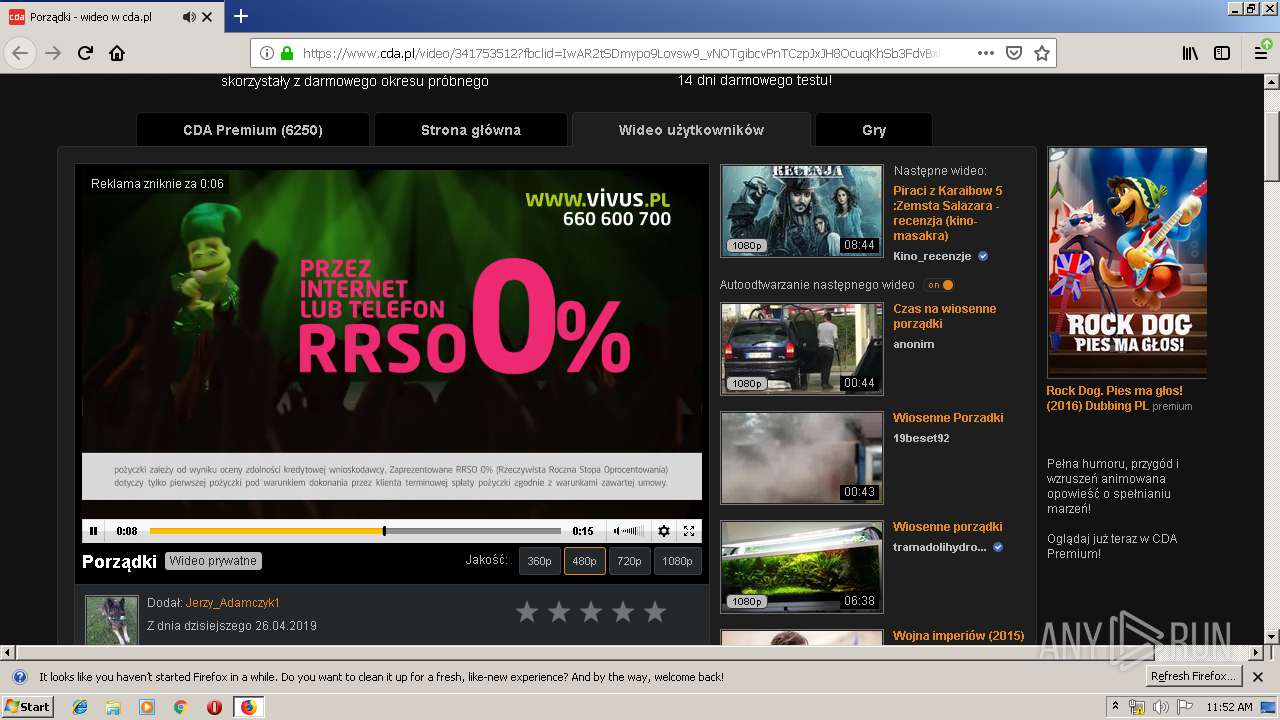1280x720 pixels.
Task: View secure connection padlock details
Action: click(x=287, y=53)
